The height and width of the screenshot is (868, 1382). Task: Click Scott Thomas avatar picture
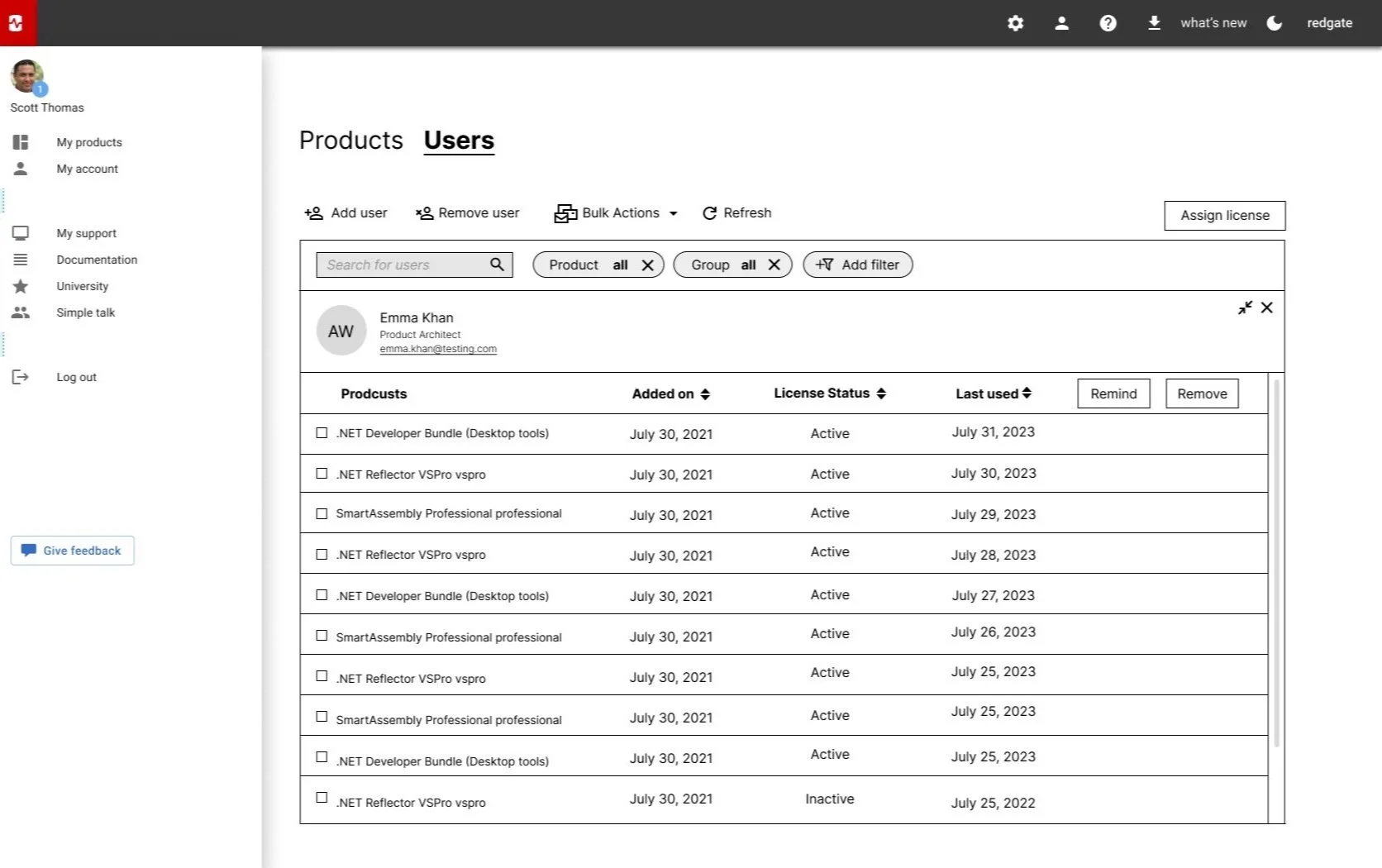[x=27, y=76]
